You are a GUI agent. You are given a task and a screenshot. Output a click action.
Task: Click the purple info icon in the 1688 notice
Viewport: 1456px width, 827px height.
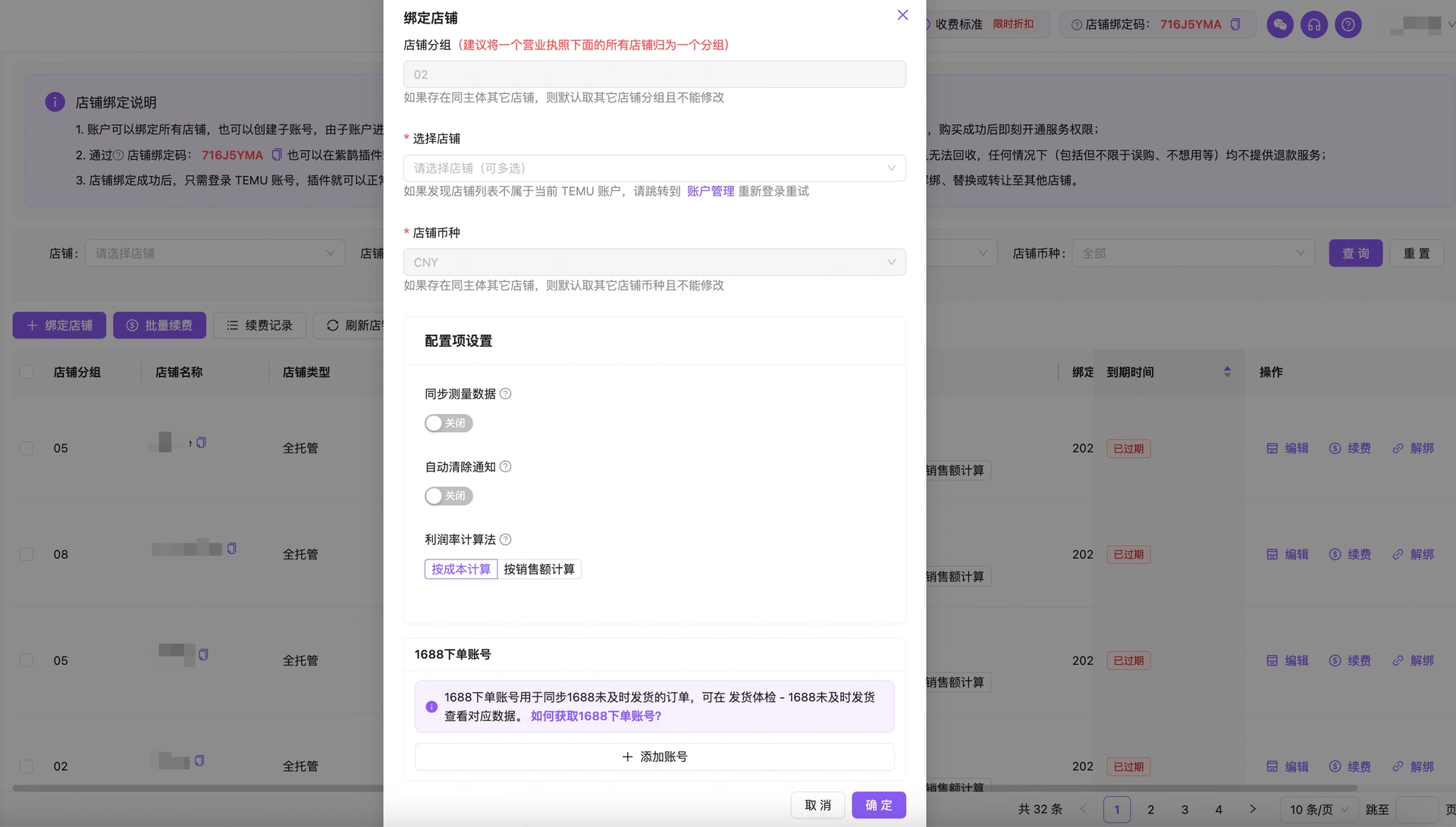pos(431,706)
